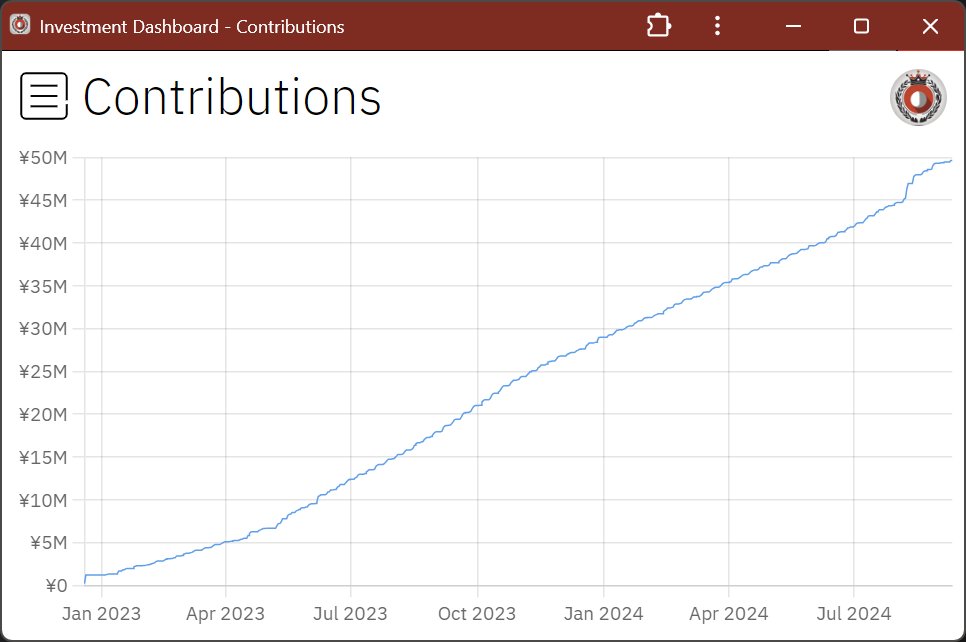
Task: Click the extensions puzzle piece icon
Action: (x=658, y=26)
